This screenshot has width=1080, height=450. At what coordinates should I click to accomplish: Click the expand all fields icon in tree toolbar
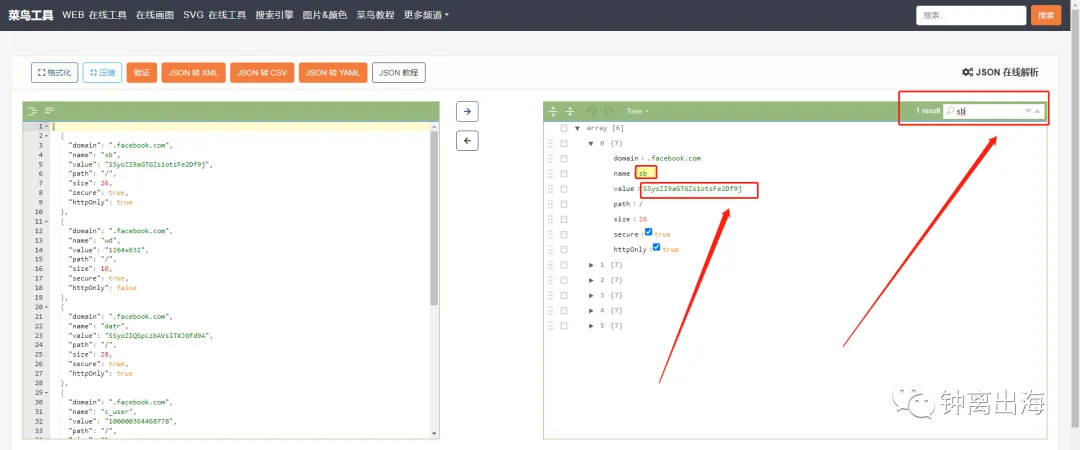[553, 111]
